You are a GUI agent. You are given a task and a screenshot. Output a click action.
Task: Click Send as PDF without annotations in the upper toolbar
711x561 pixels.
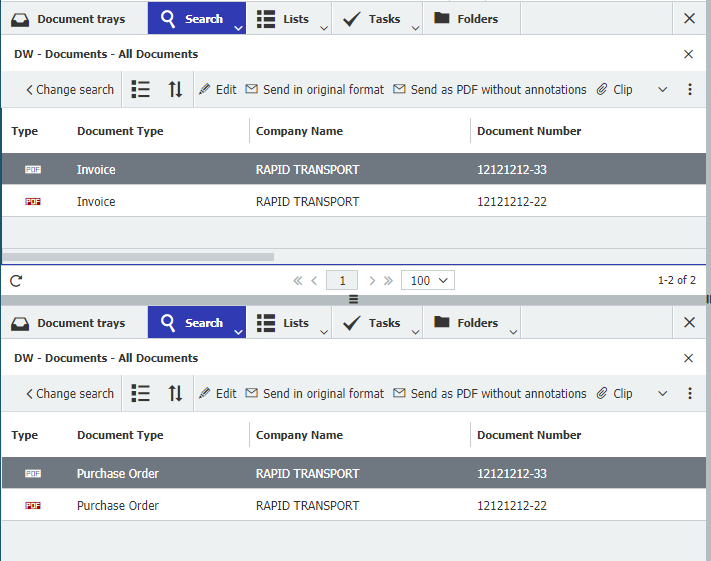coord(489,89)
